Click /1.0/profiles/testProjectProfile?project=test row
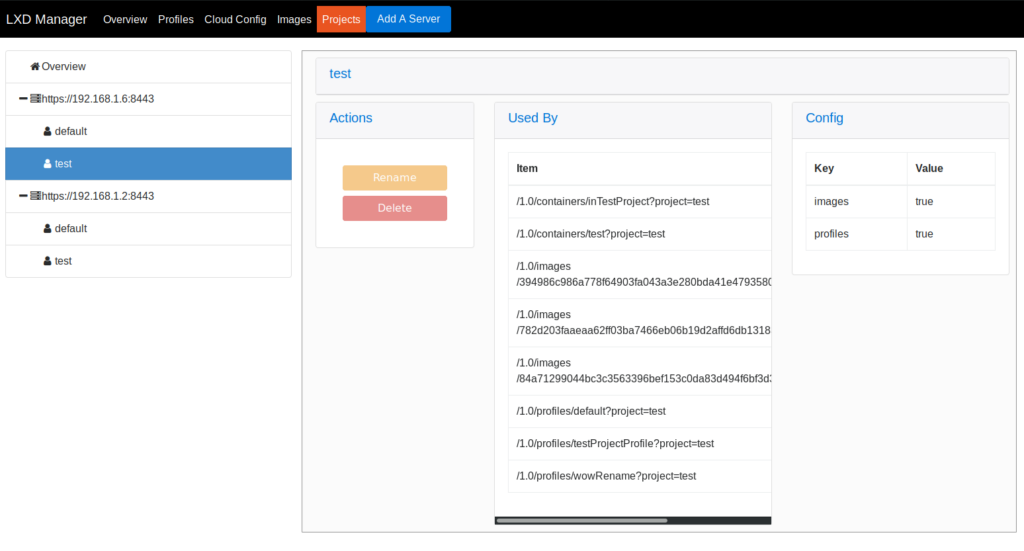Viewport: 1024px width, 551px height. pyautogui.click(x=639, y=444)
